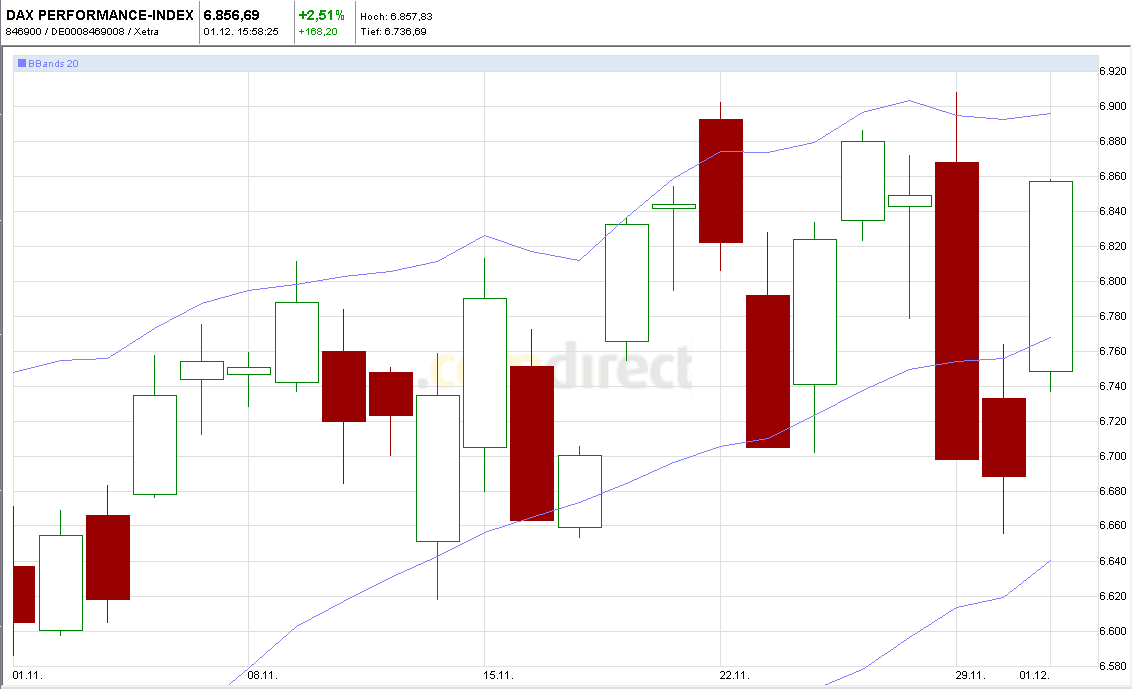Click the +2,51% change value

321,15
